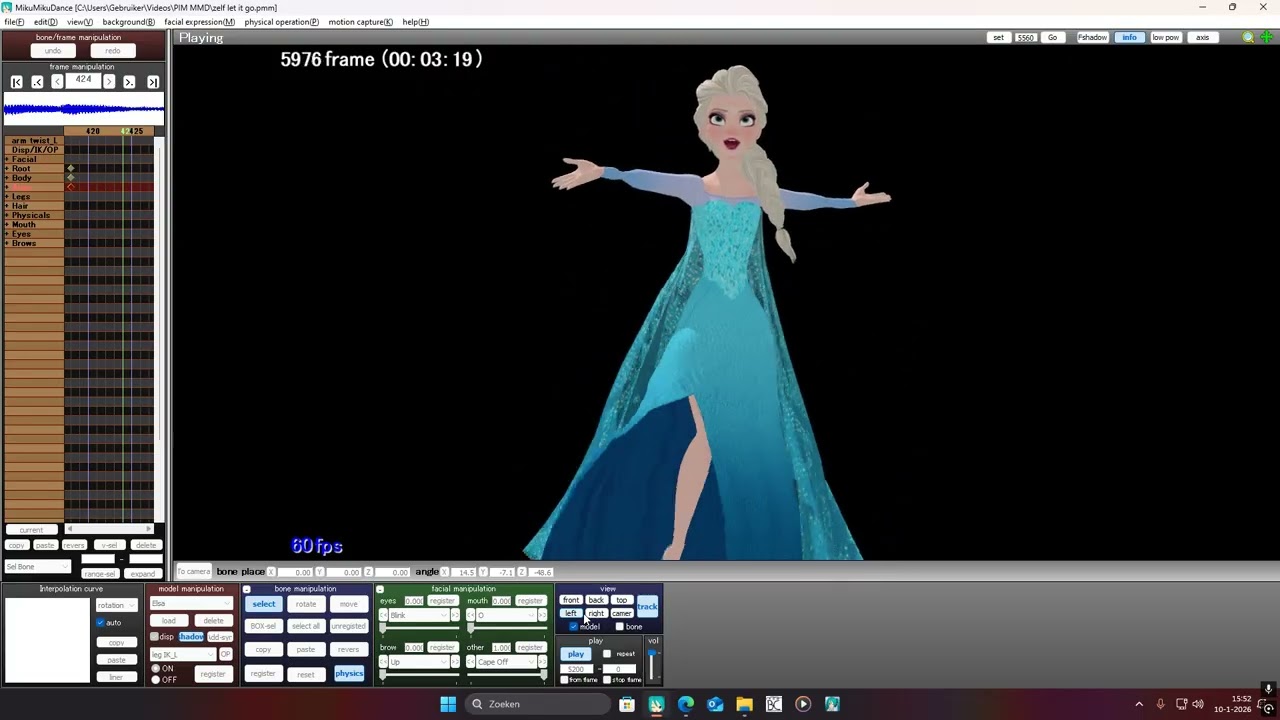Select previous mouth morph arrow
The width and height of the screenshot is (1280, 720).
[471, 615]
